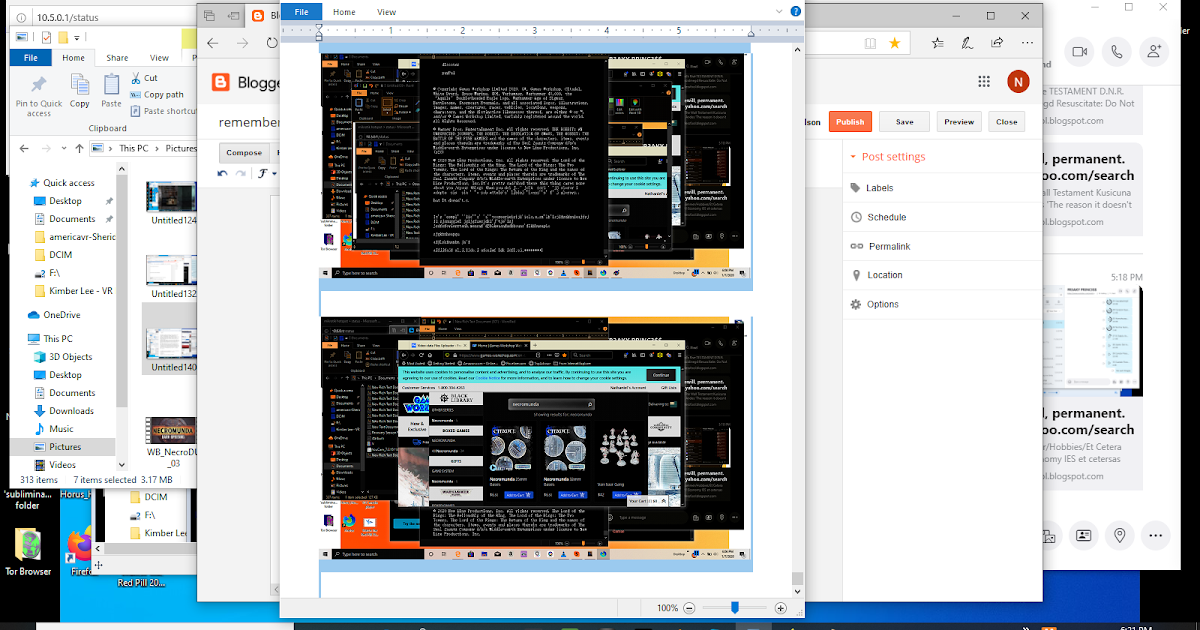
Task: Click Copy path in File Explorer ribbon
Action: point(156,95)
